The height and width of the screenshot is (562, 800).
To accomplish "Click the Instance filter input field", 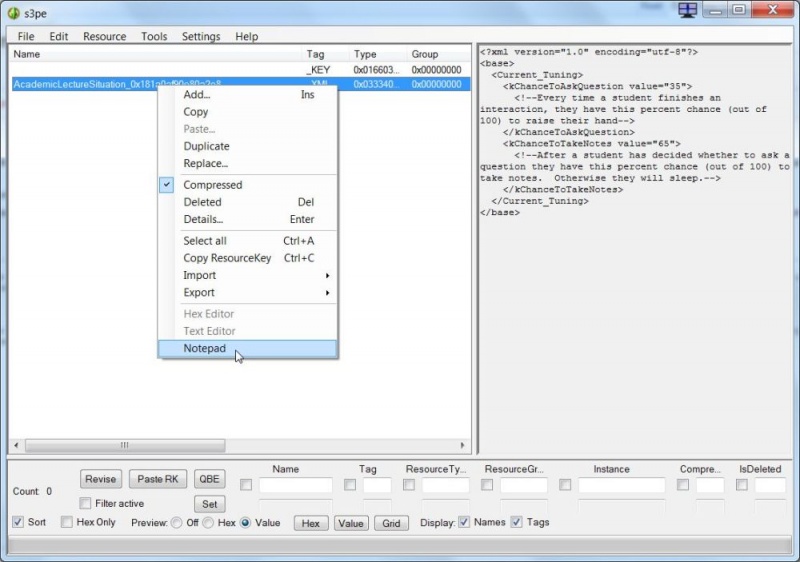I will tap(621, 485).
